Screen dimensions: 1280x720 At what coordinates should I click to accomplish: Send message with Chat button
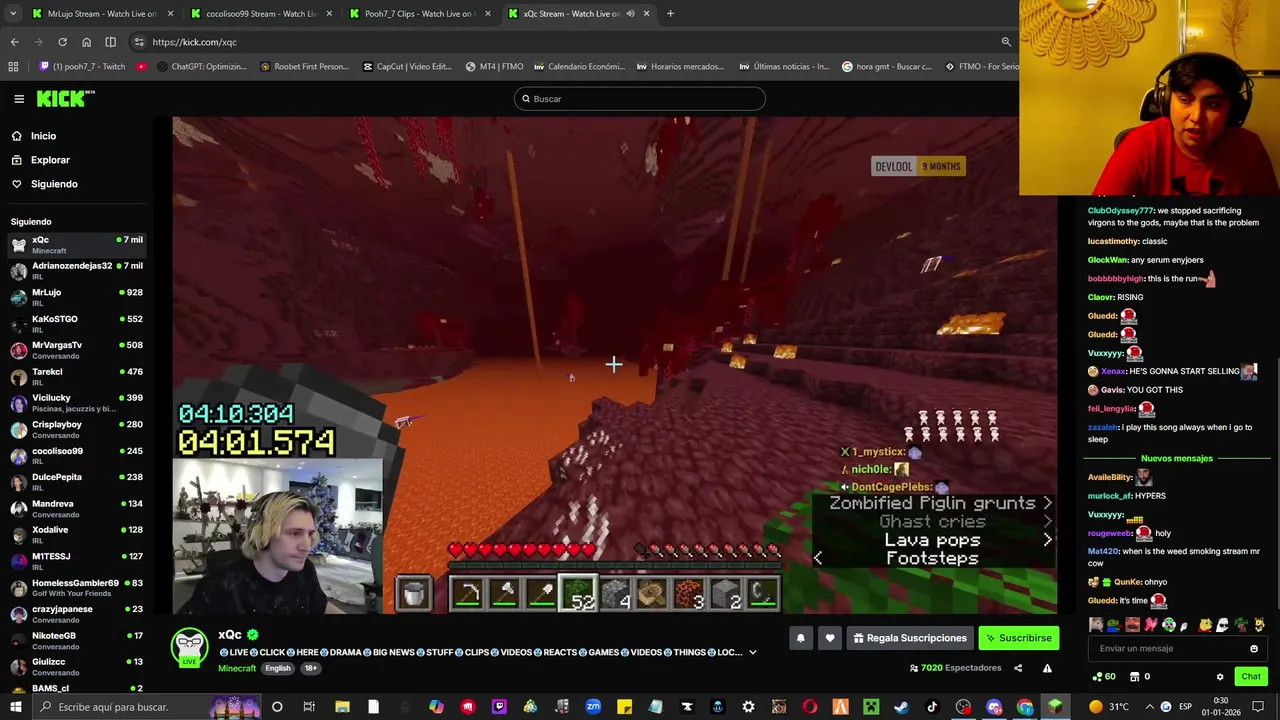click(x=1251, y=677)
